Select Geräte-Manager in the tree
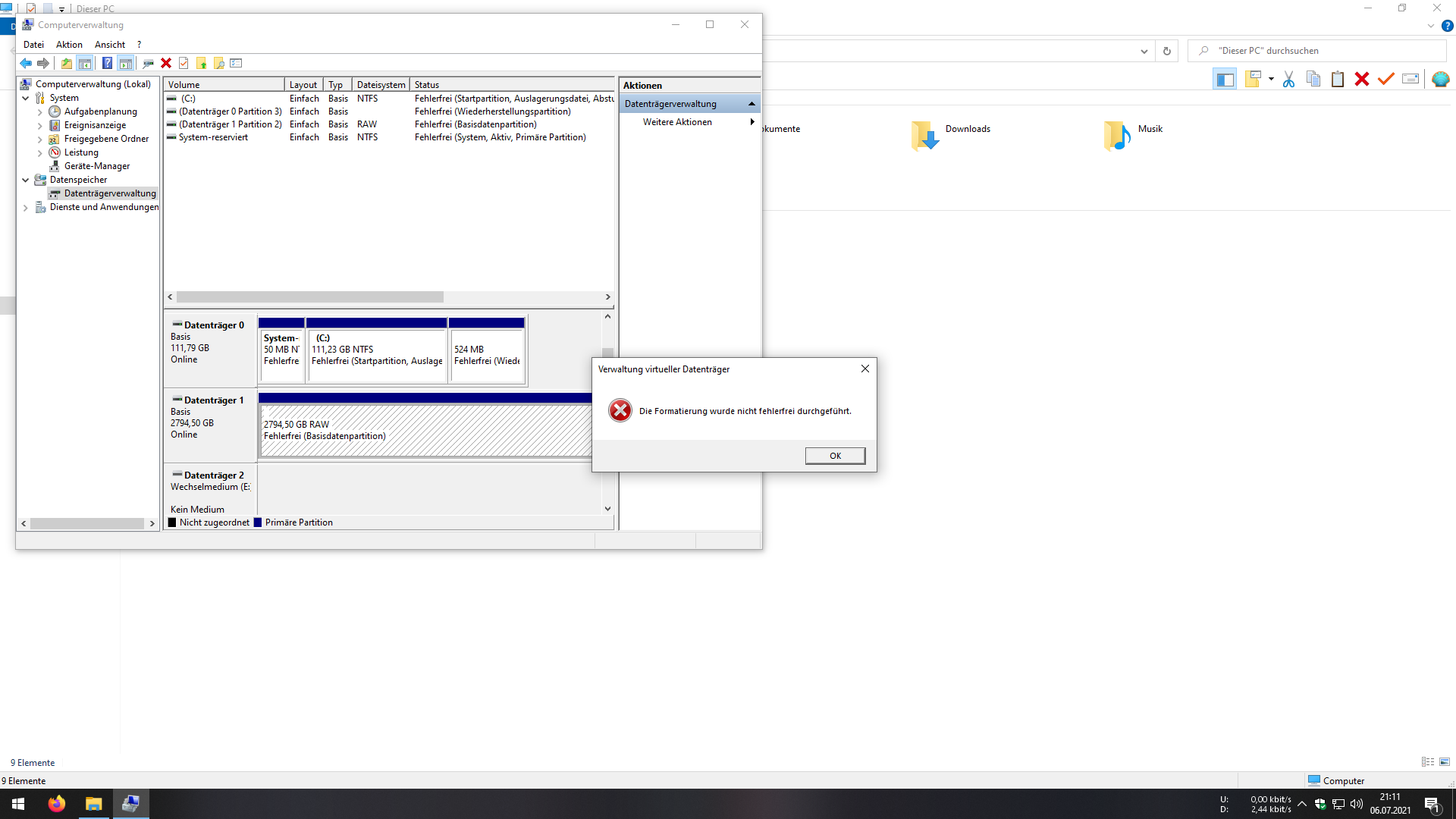Viewport: 1456px width, 819px height. (x=96, y=166)
